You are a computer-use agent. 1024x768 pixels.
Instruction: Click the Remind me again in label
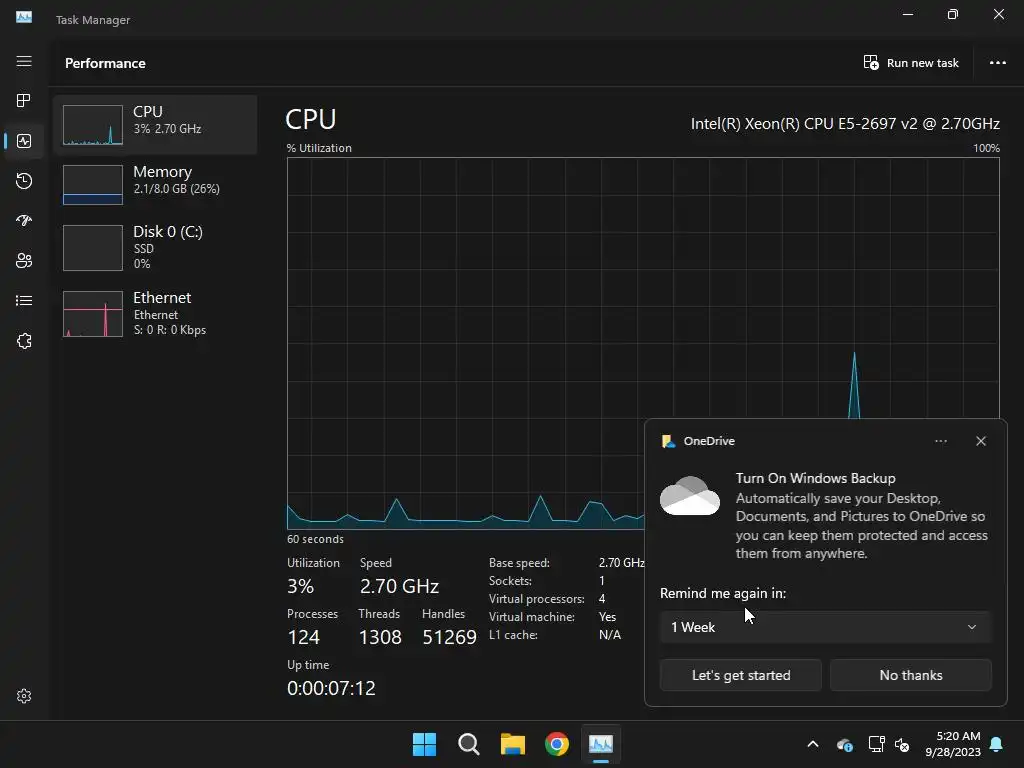[x=723, y=594]
